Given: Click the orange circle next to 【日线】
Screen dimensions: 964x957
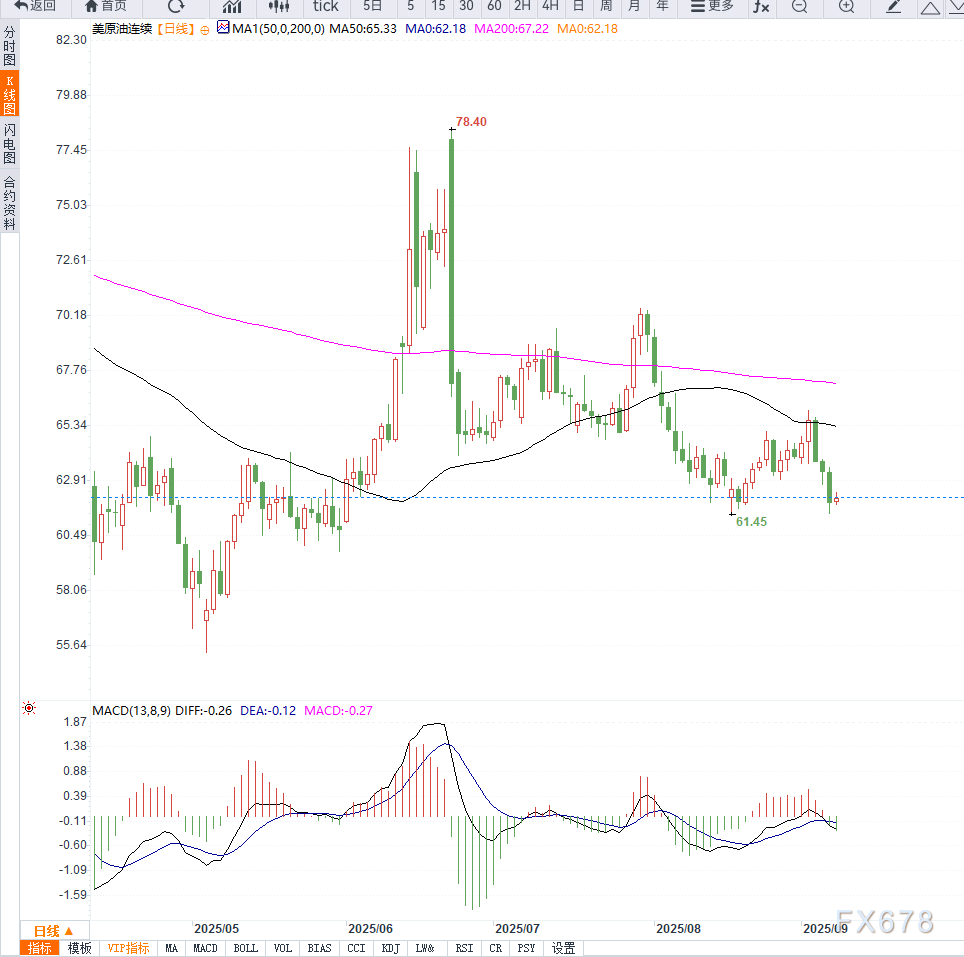Looking at the screenshot, I should tap(205, 30).
